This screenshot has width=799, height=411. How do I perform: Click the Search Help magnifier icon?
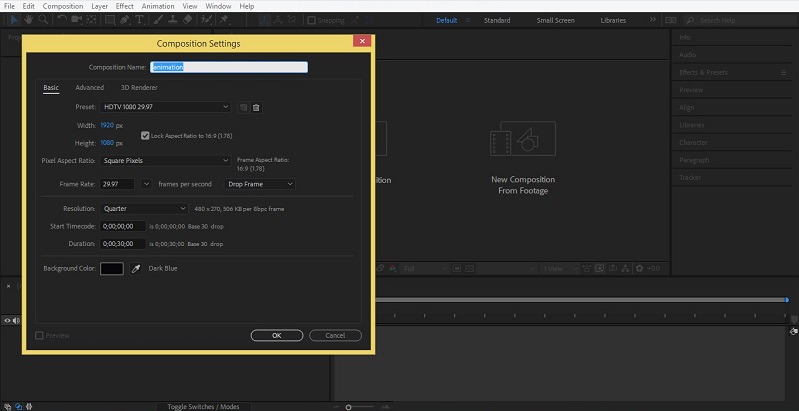690,20
